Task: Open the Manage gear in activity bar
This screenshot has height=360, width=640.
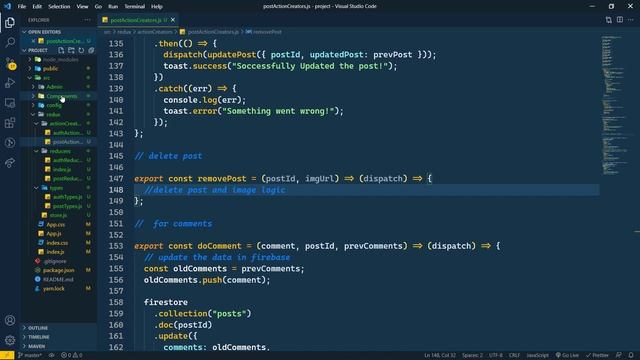Action: (x=10, y=340)
